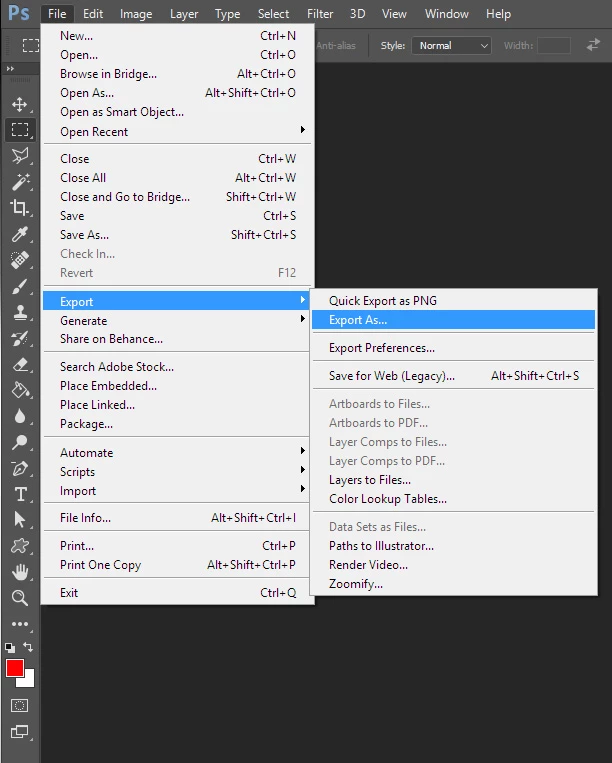The image size is (612, 763).
Task: Change the screen mode
Action: [19, 731]
